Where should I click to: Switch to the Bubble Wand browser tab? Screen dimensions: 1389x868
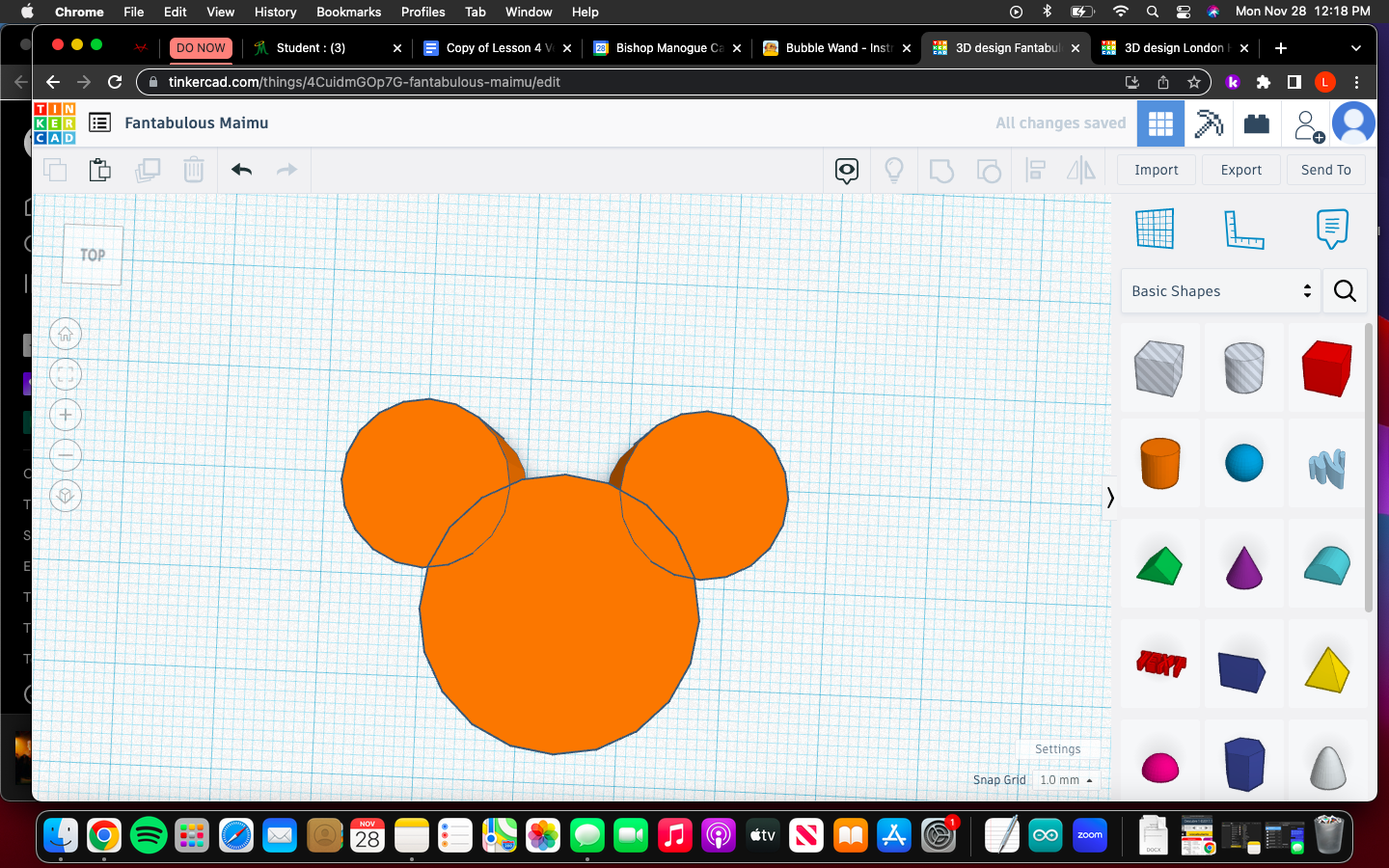click(838, 48)
